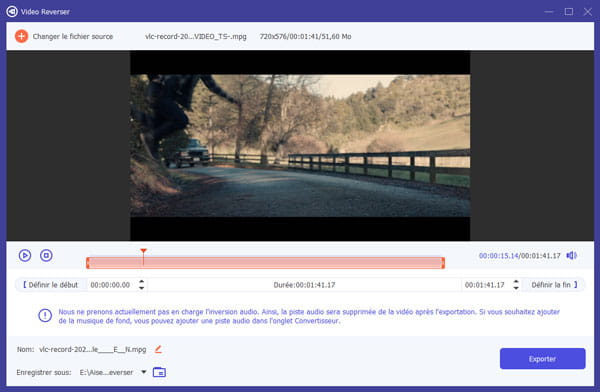Increase end time with up stepper arrow
This screenshot has width=600, height=392.
pos(516,282)
